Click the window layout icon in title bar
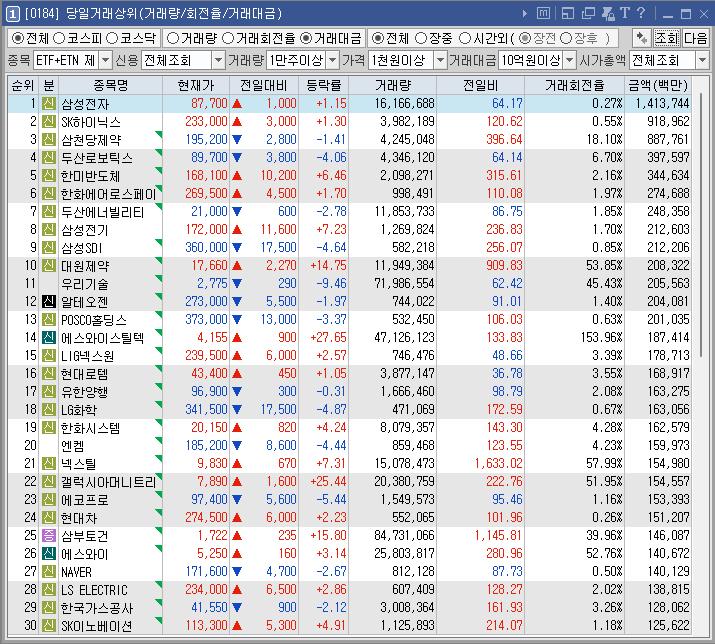Viewport: 715px width, 644px height. click(x=568, y=14)
